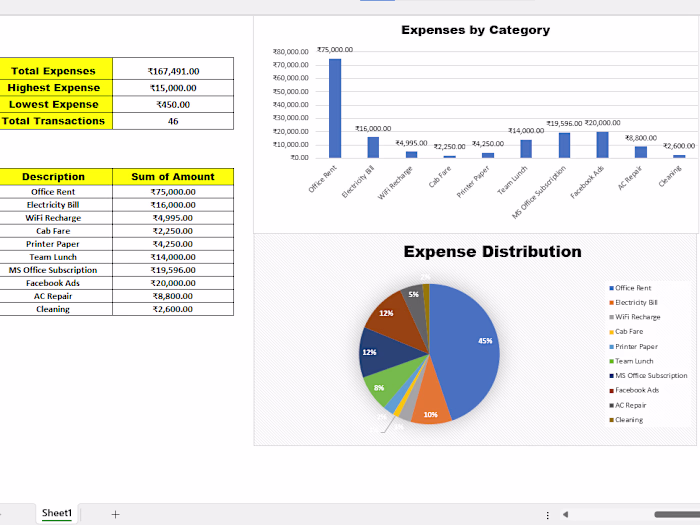Image resolution: width=700 pixels, height=525 pixels.
Task: Select MS Office Subscription legend entry
Action: pos(648,376)
